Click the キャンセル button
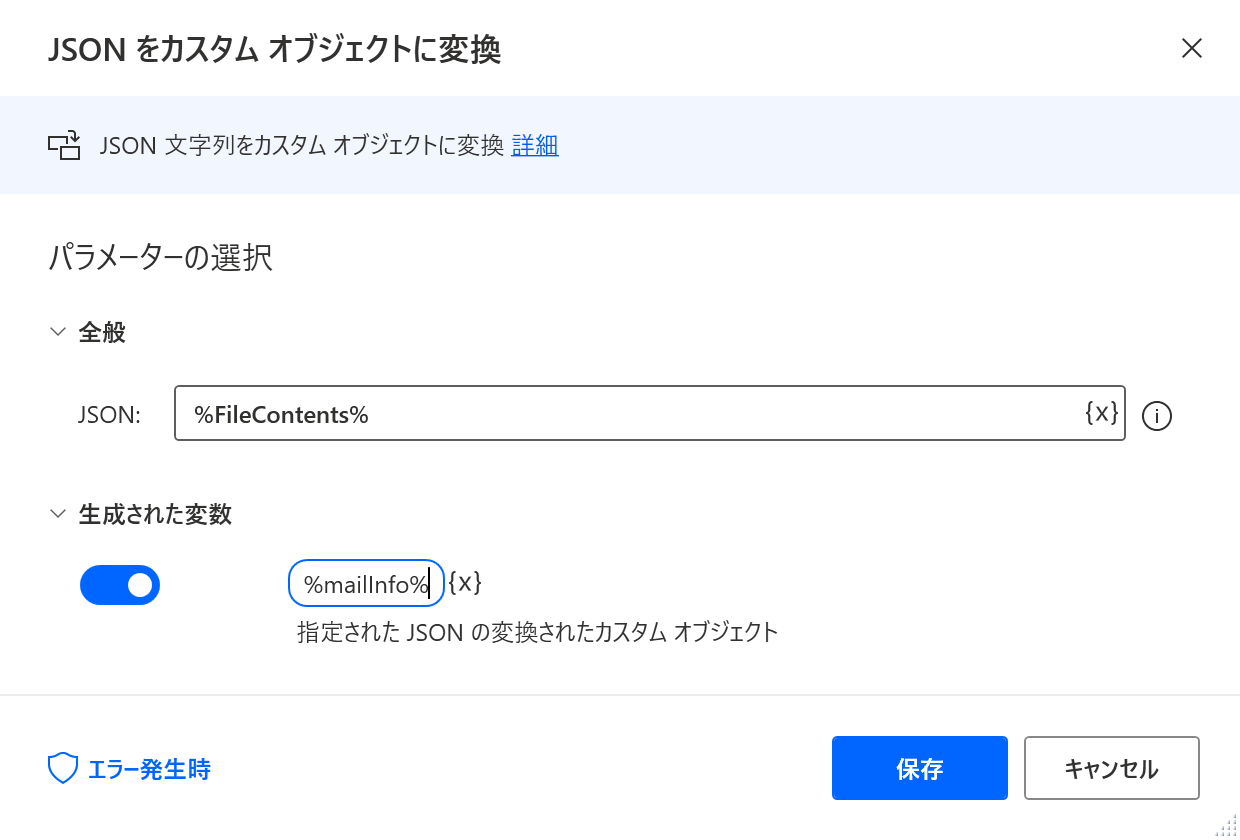Viewport: 1240px width, 840px height. pos(1112,768)
